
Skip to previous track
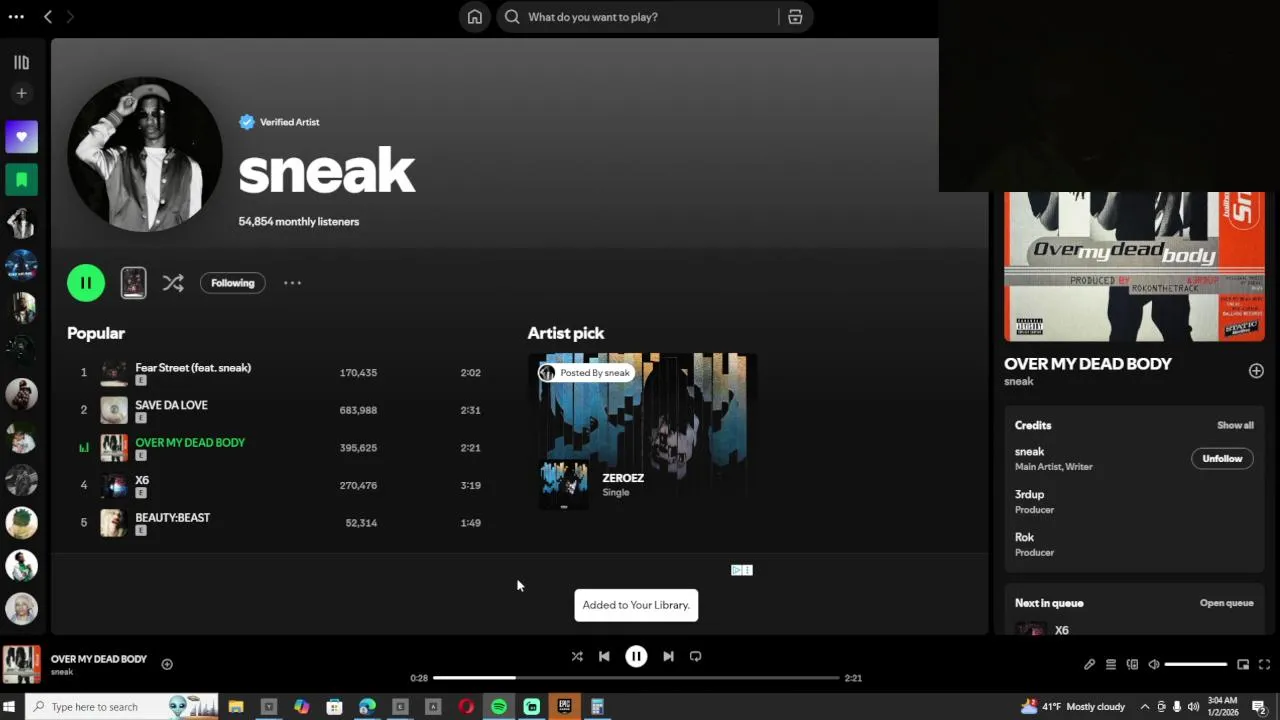pos(604,656)
